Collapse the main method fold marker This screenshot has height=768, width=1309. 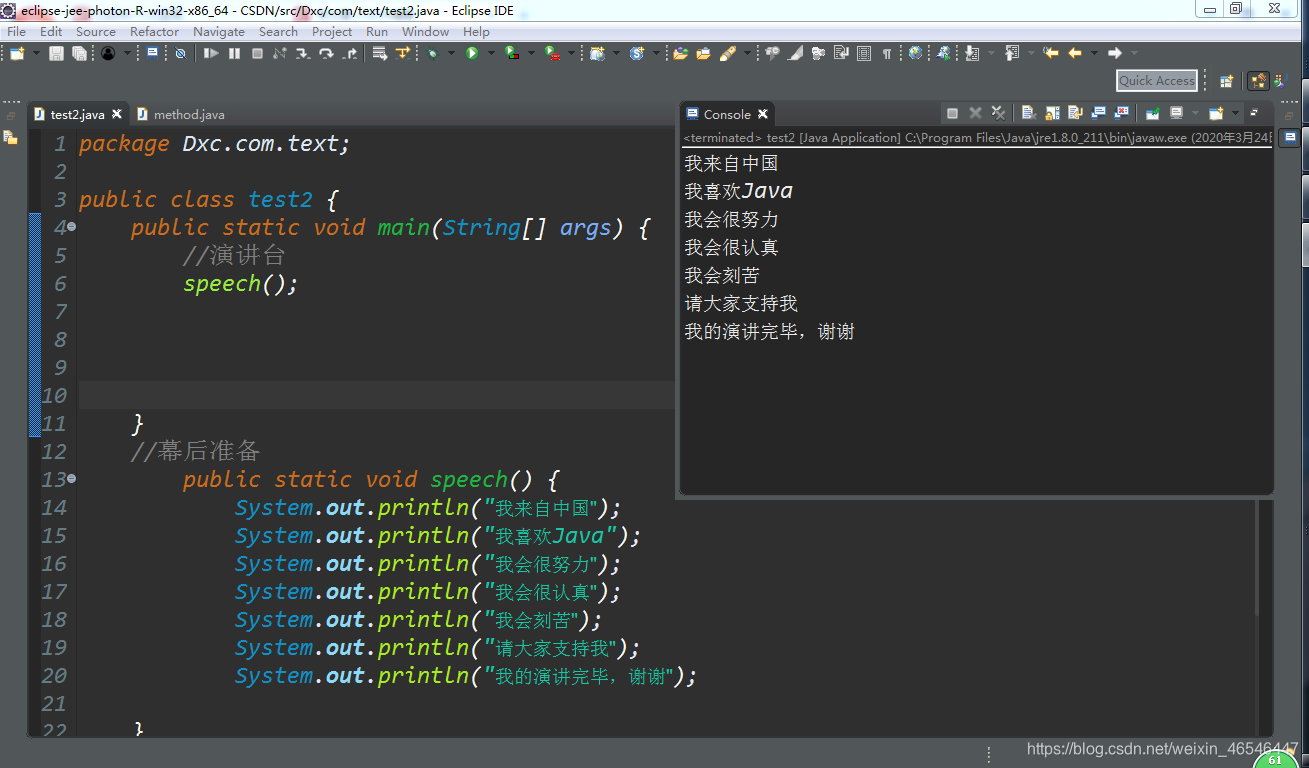pyautogui.click(x=71, y=228)
